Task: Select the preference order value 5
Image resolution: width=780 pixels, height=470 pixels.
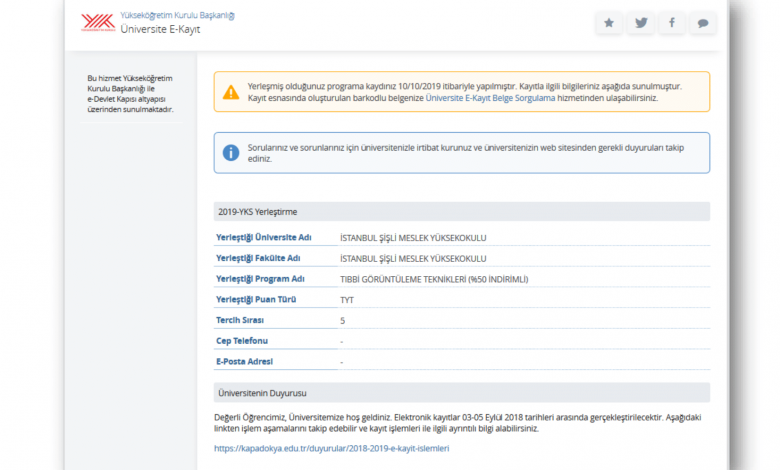Action: [x=342, y=321]
